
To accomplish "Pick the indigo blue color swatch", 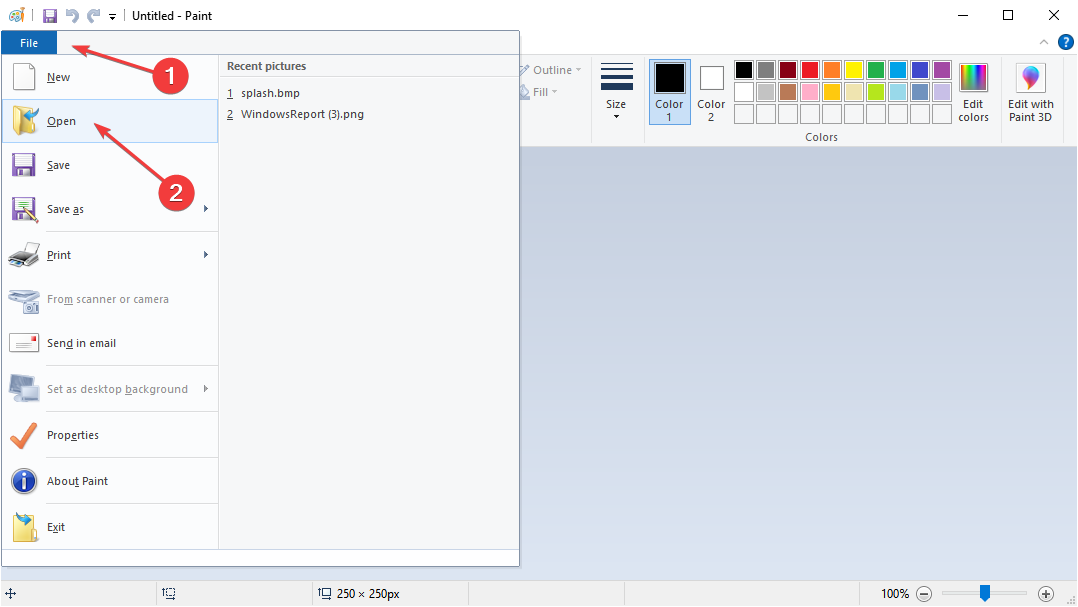I will pos(920,70).
